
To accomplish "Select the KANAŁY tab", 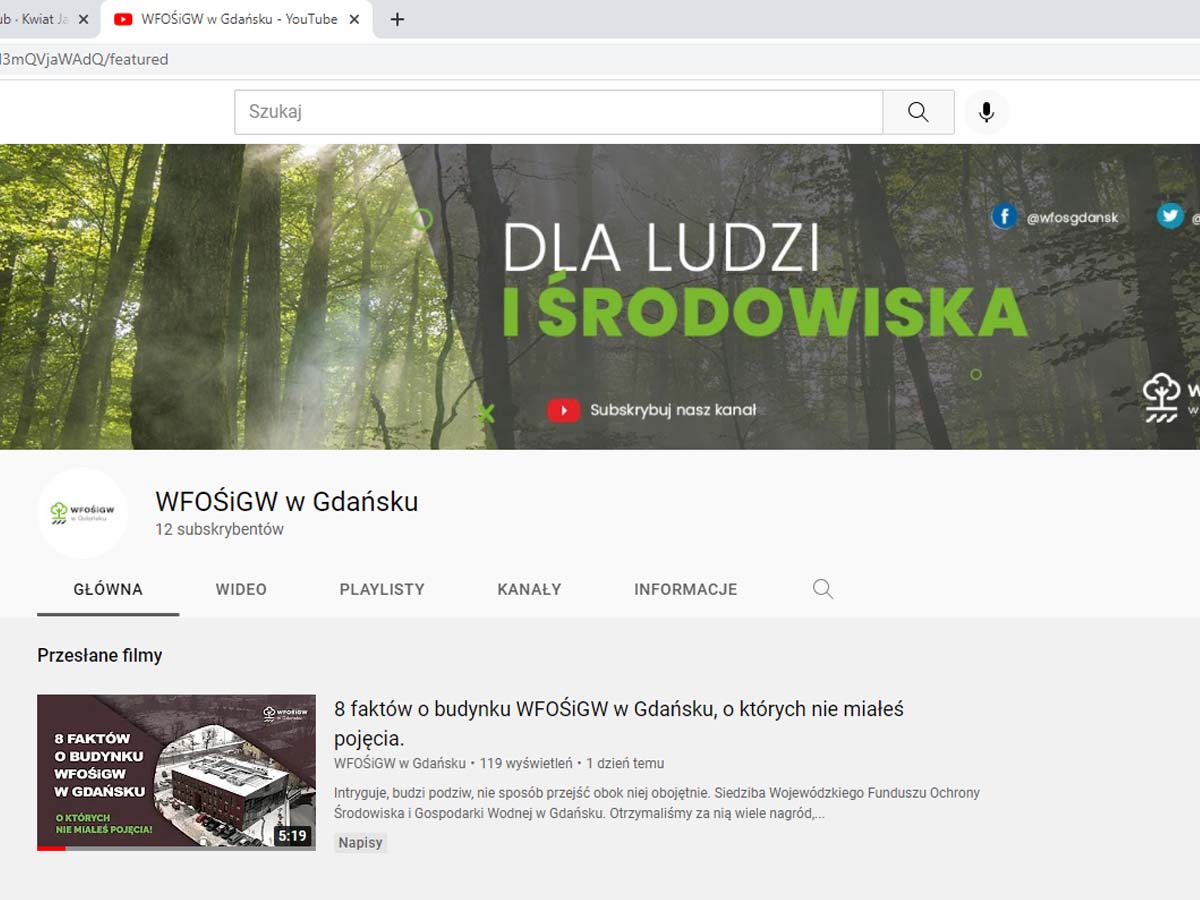I will click(x=528, y=589).
